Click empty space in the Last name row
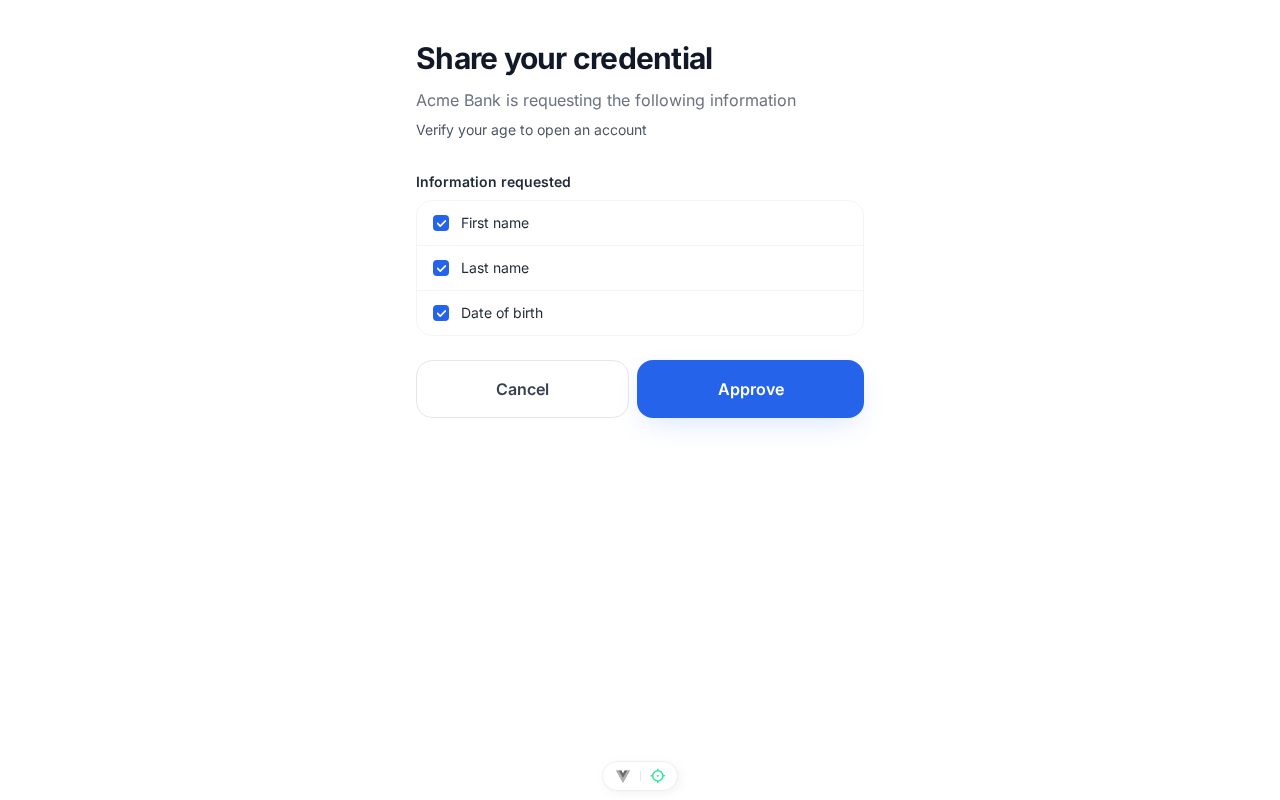This screenshot has width=1280, height=800. pyautogui.click(x=700, y=268)
